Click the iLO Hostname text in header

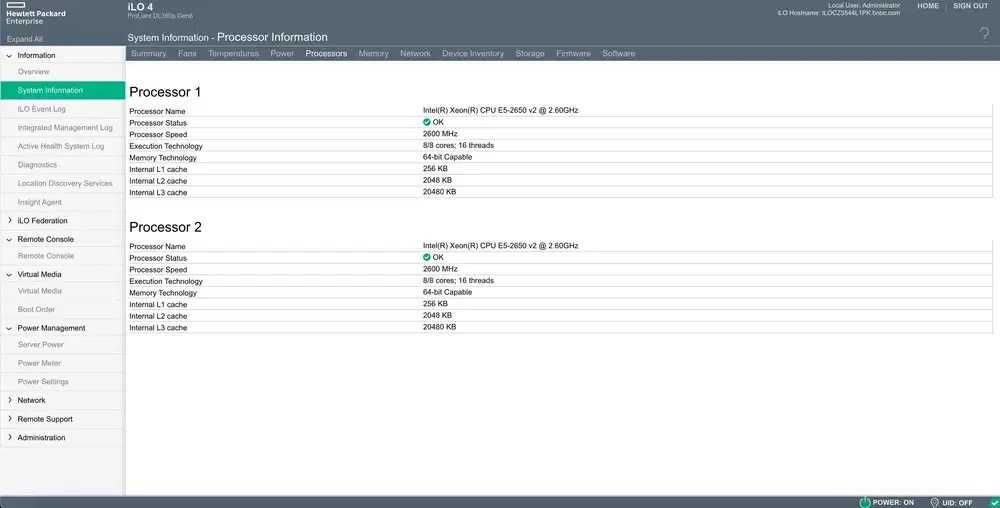point(839,13)
